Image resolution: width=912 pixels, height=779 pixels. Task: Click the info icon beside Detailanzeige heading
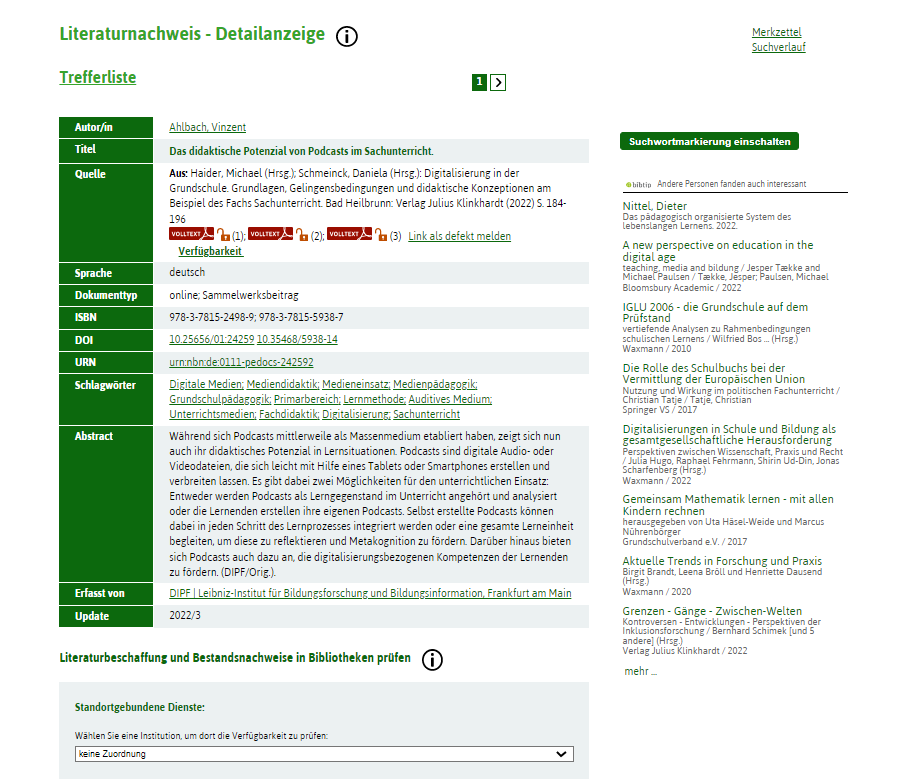point(347,37)
